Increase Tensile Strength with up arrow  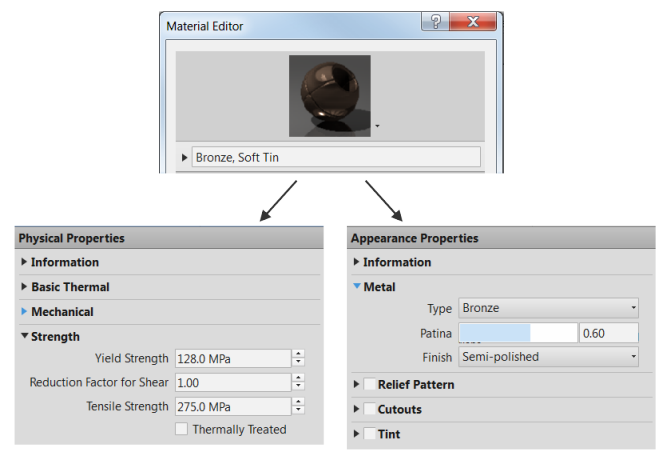pos(298,402)
